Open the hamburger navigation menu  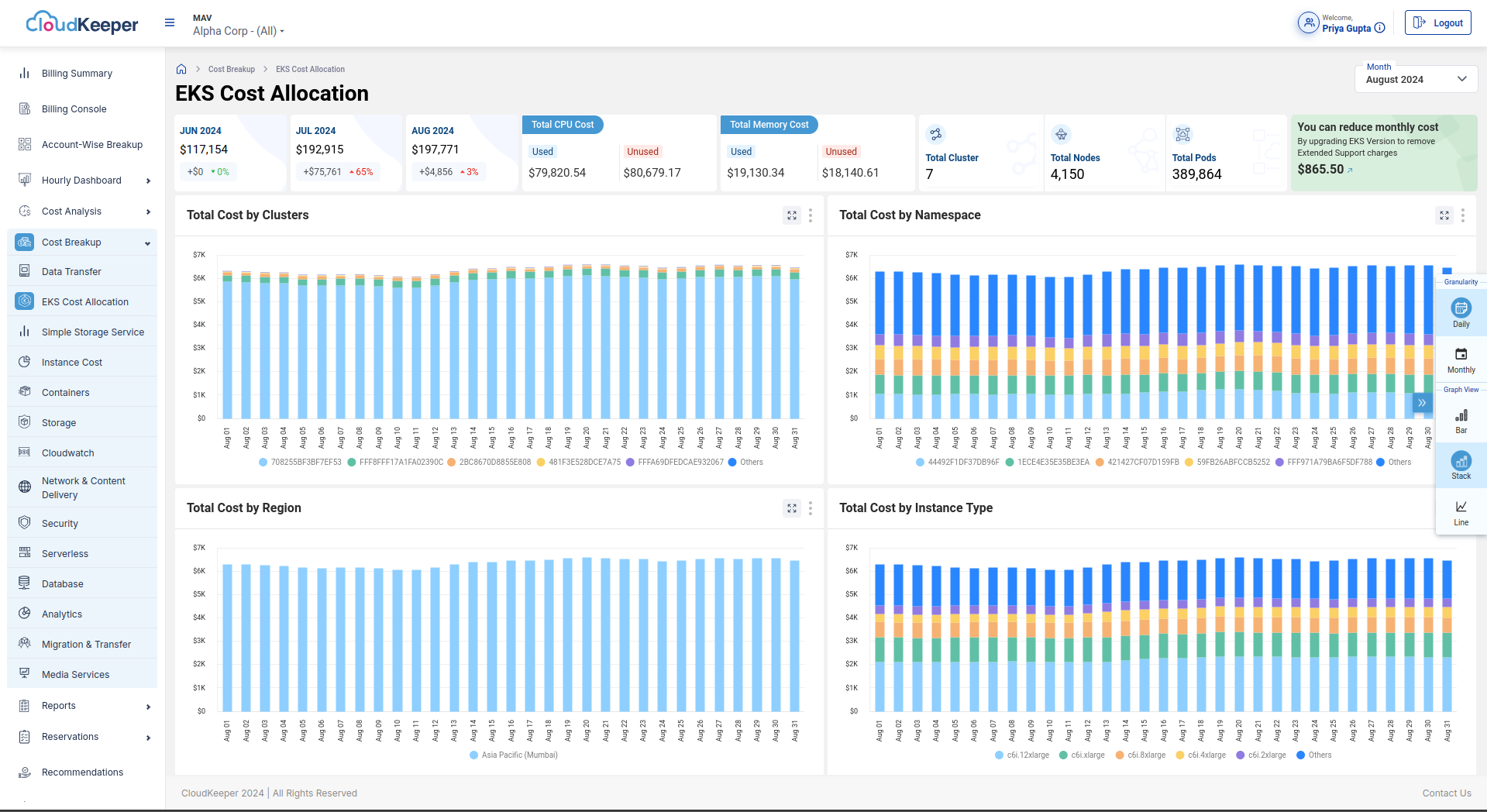click(169, 22)
